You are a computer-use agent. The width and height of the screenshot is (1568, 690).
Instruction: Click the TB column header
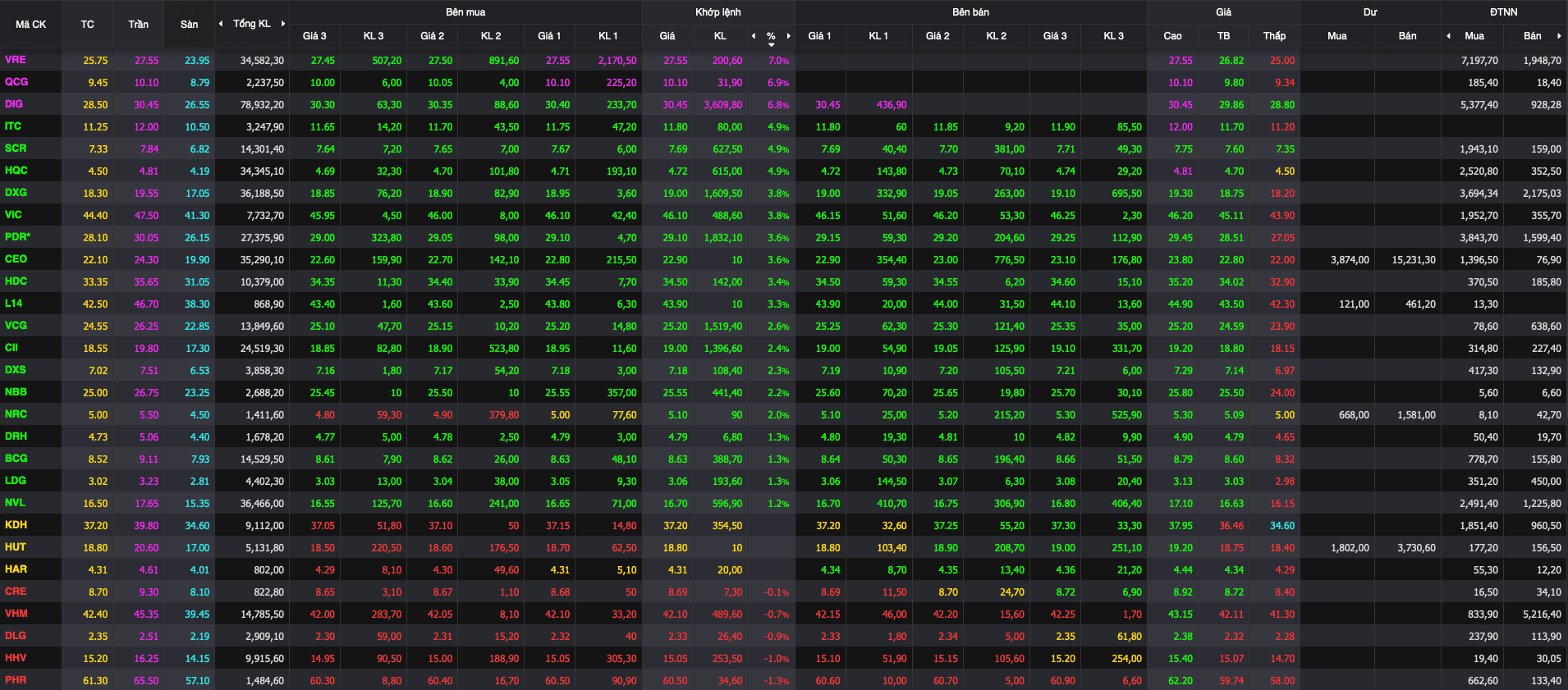[1223, 35]
